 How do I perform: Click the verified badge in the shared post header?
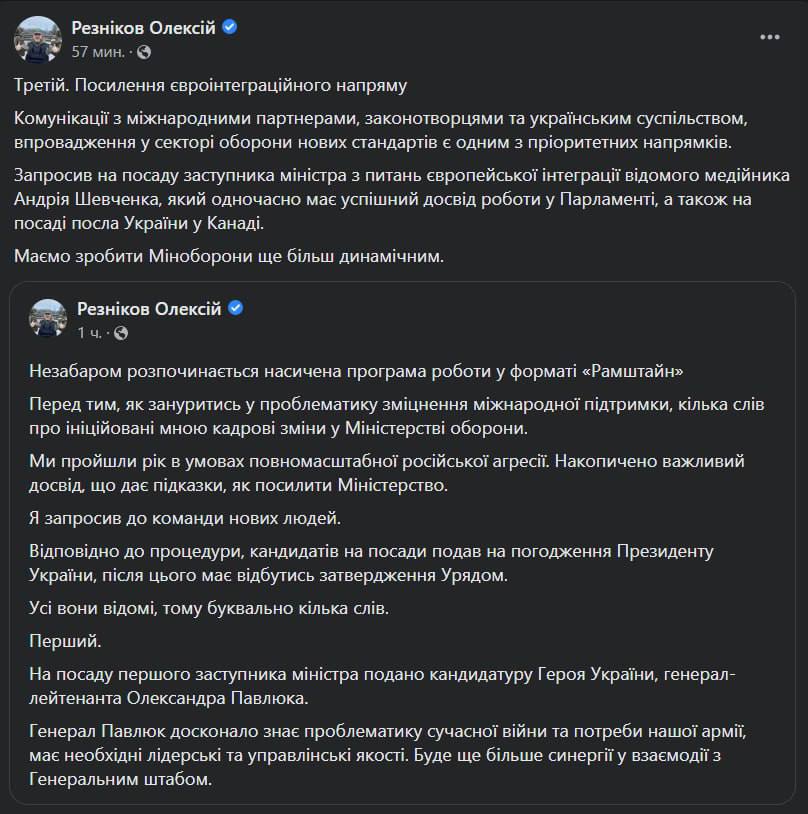coord(236,308)
